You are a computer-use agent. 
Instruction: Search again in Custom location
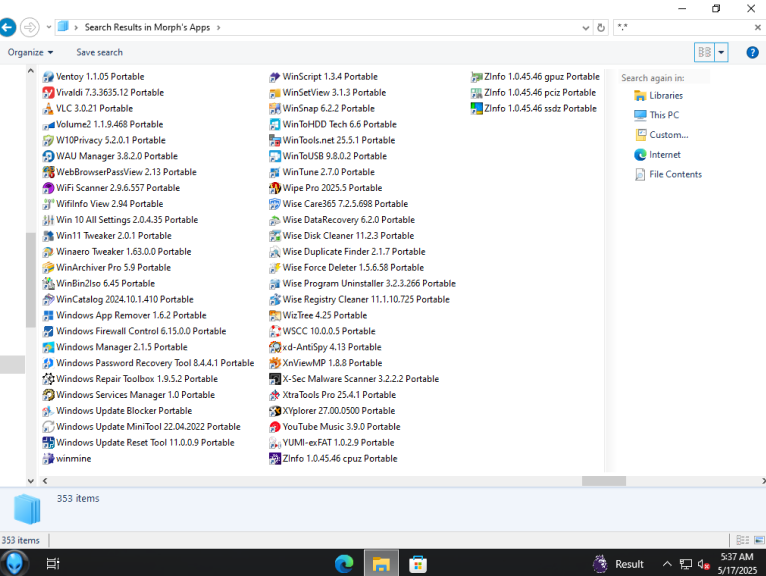click(661, 135)
